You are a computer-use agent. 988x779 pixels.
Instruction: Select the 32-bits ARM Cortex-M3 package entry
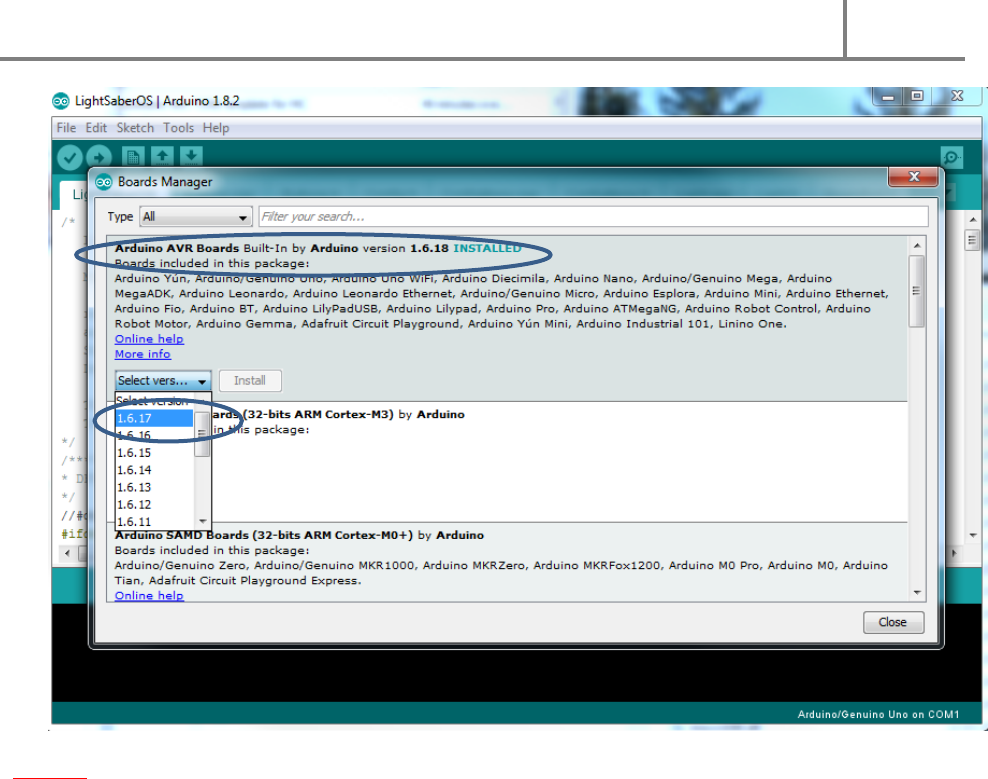(x=507, y=462)
